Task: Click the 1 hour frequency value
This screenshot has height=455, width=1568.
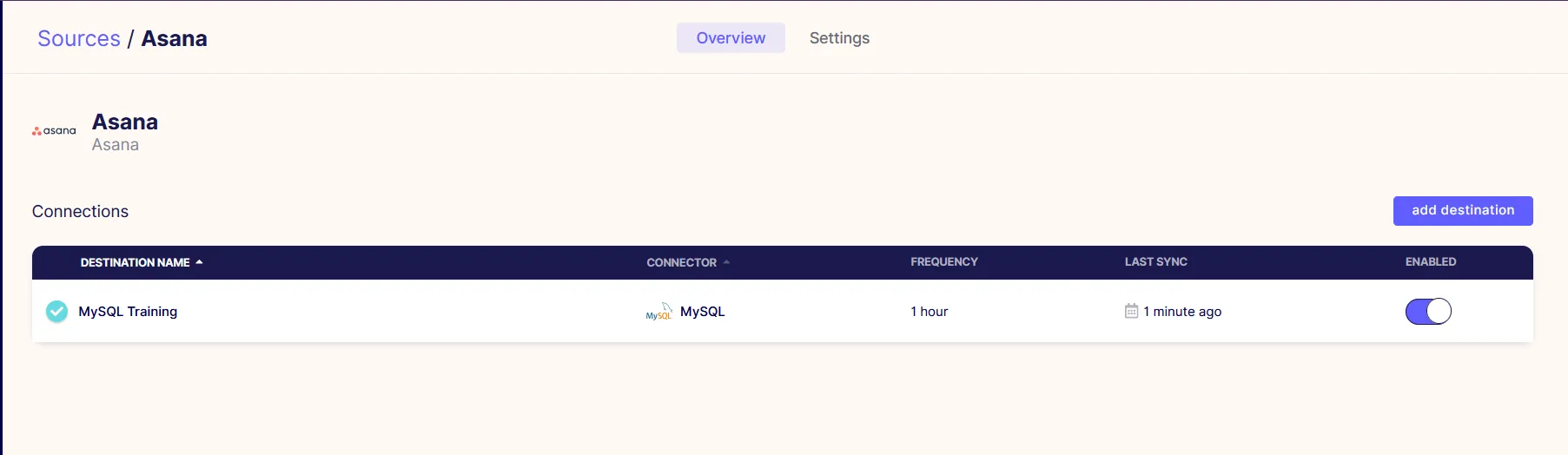Action: [x=930, y=312]
